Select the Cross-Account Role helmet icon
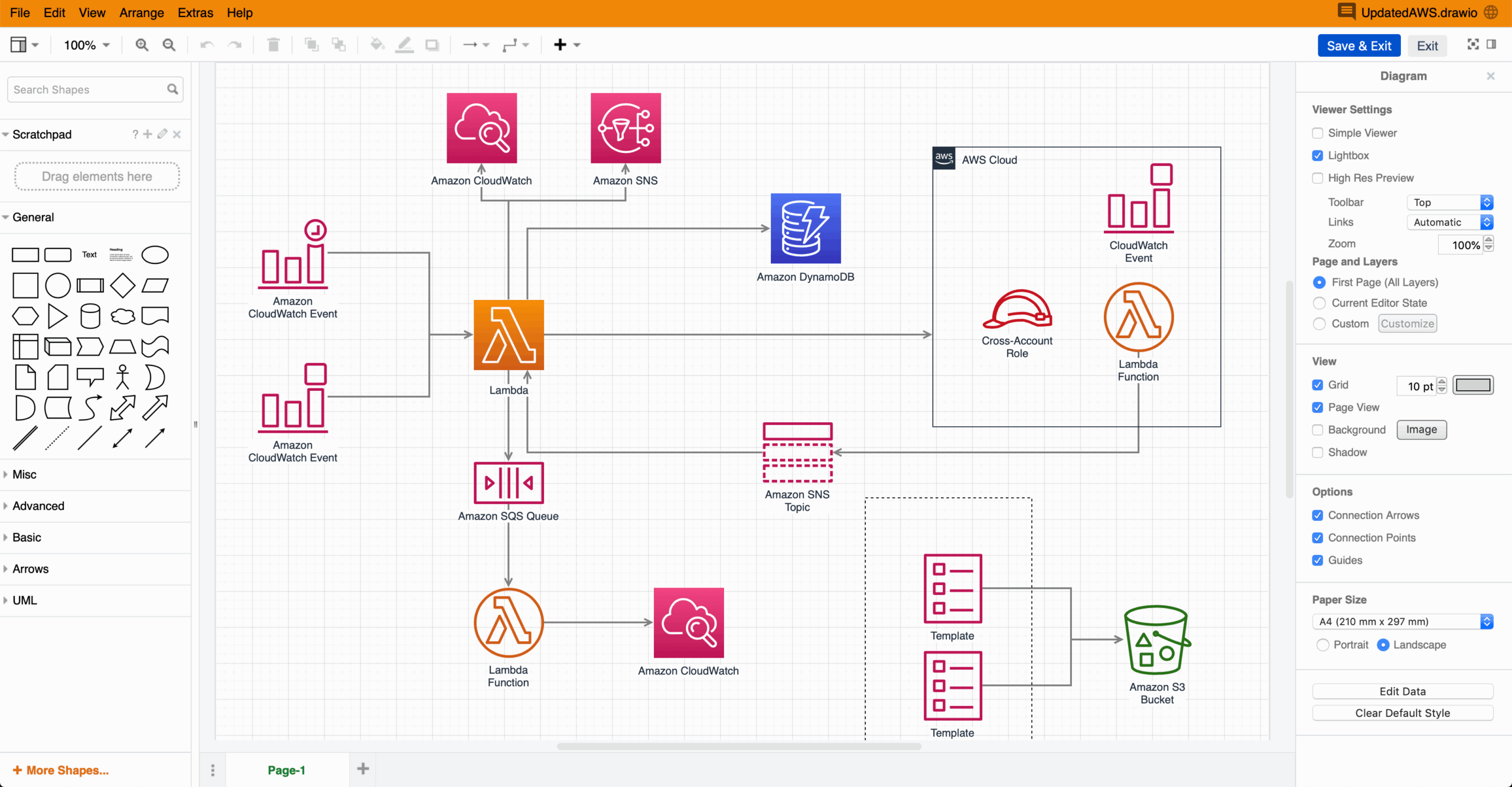1512x787 pixels. tap(1017, 309)
